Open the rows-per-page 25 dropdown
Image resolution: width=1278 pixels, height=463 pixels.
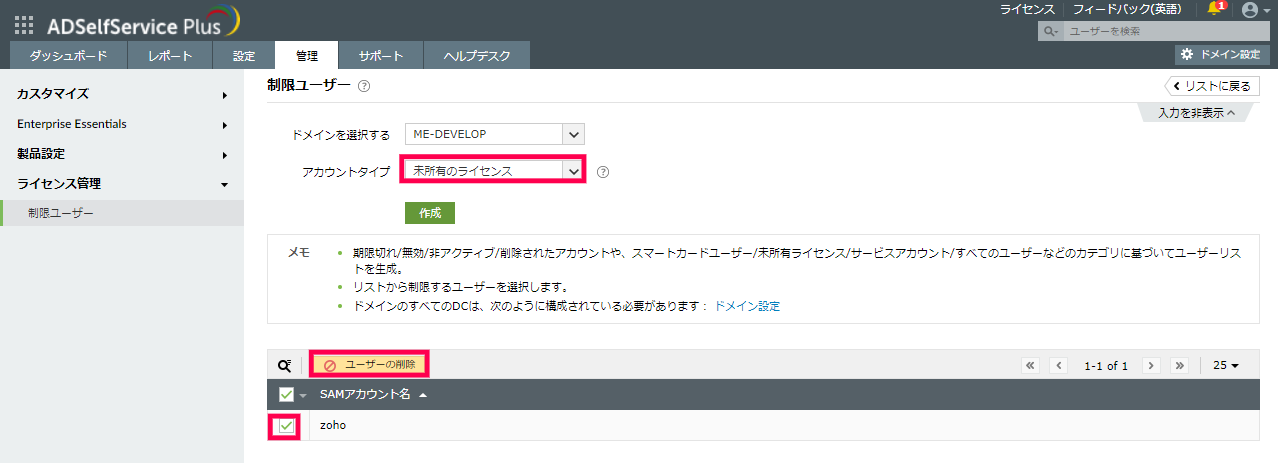point(1225,365)
